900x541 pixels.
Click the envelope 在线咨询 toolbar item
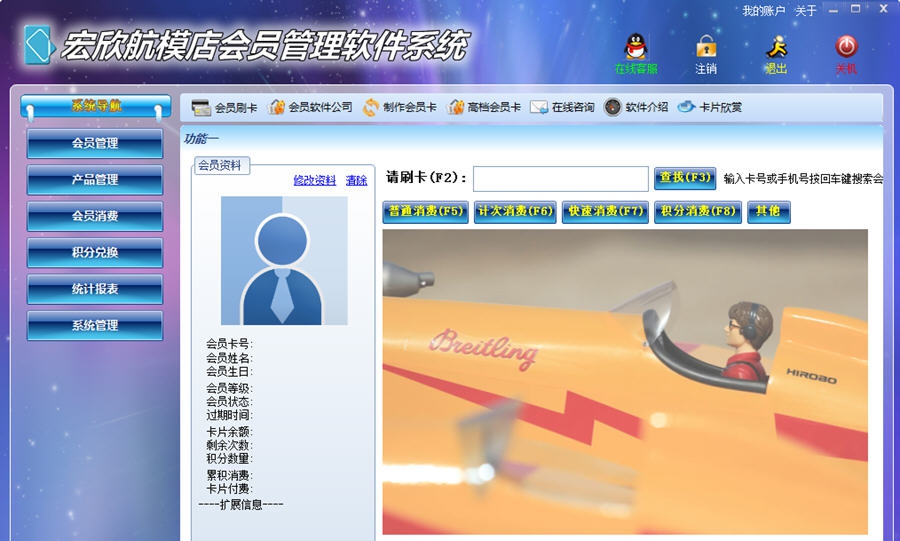pos(562,107)
